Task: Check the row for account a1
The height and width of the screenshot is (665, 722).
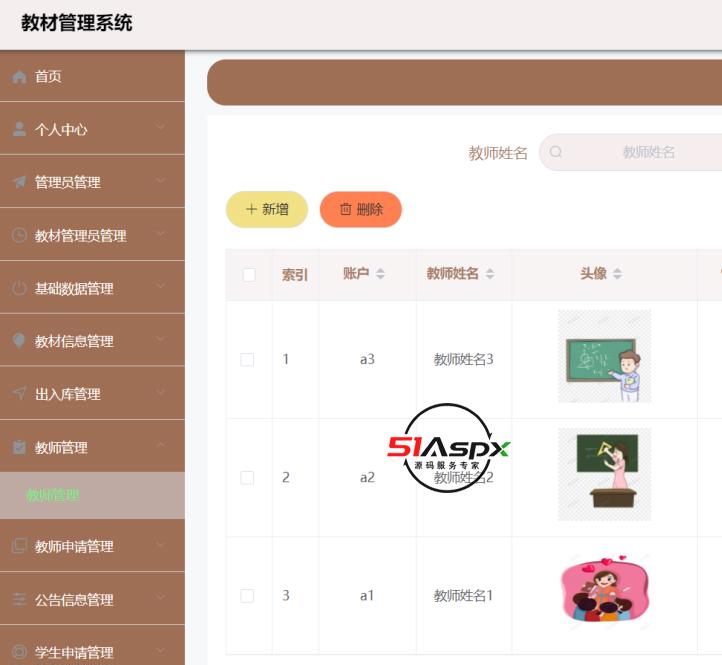Action: [x=247, y=596]
